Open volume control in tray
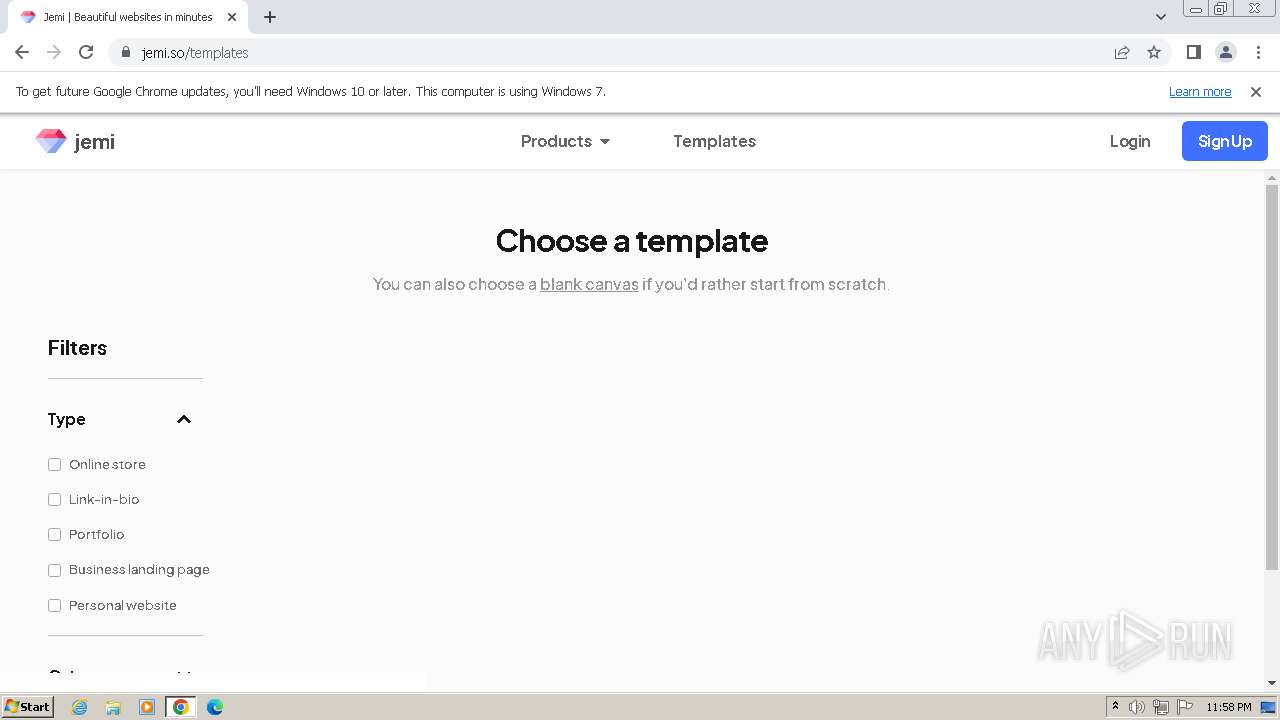 click(x=1137, y=707)
